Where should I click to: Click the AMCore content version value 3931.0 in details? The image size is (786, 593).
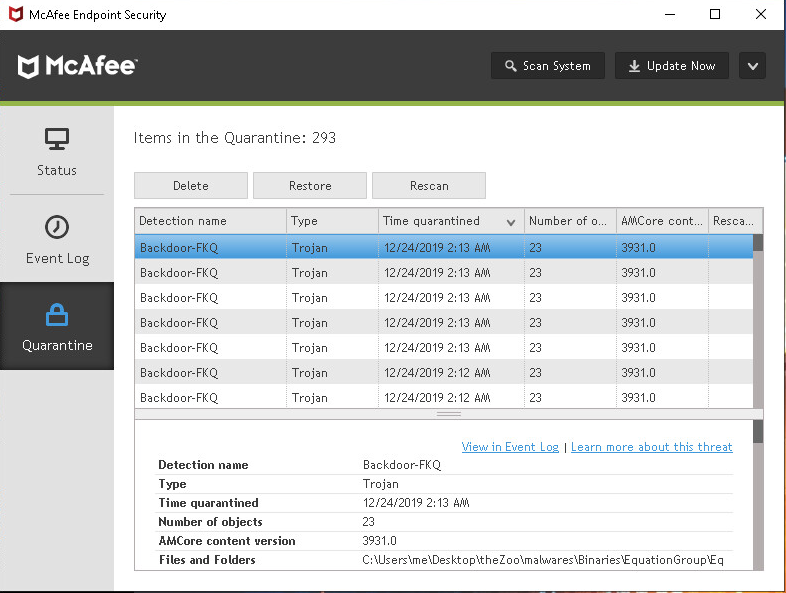379,541
